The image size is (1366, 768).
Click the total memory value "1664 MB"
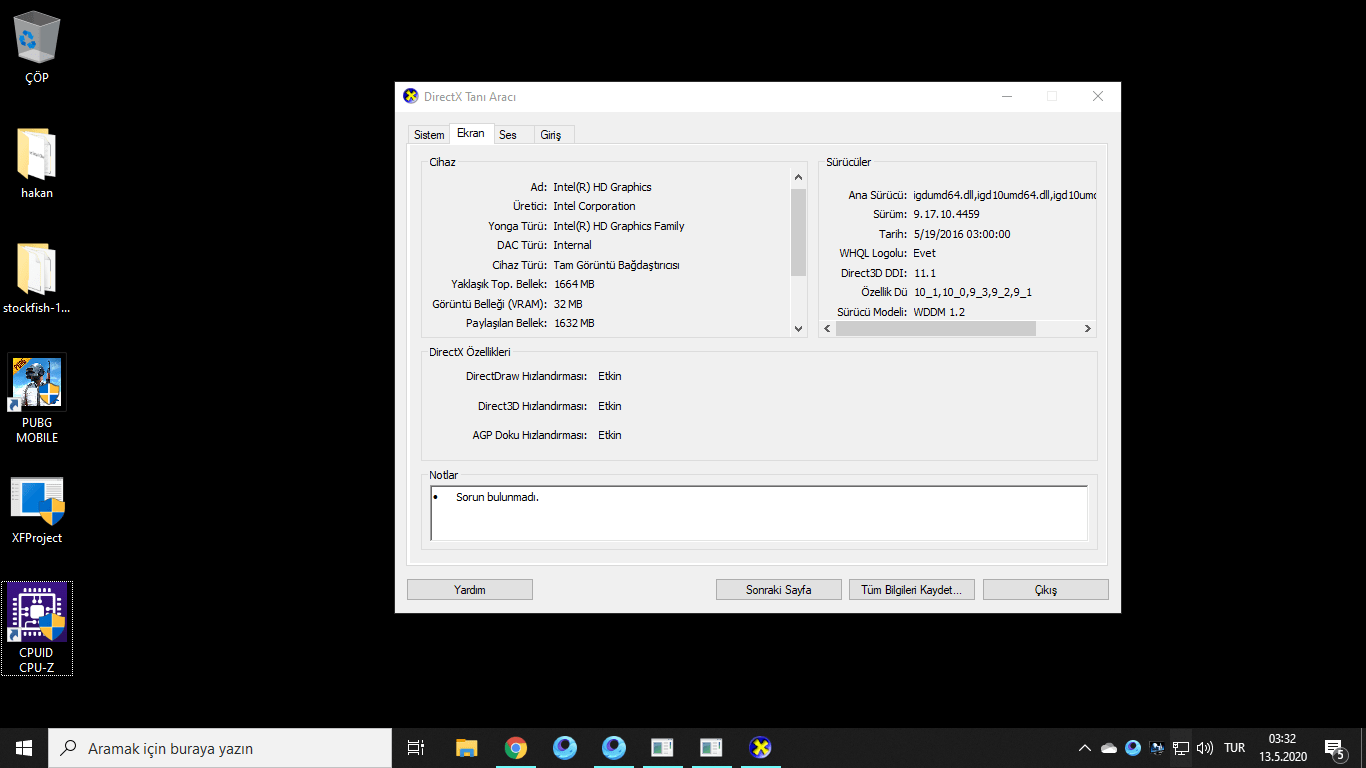(x=574, y=284)
